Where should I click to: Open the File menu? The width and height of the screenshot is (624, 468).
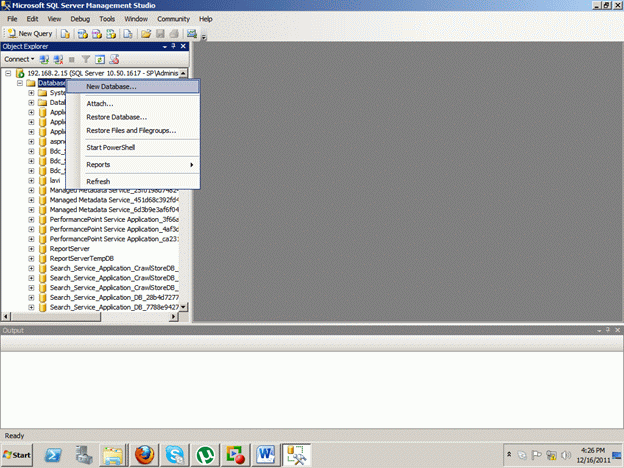12,19
